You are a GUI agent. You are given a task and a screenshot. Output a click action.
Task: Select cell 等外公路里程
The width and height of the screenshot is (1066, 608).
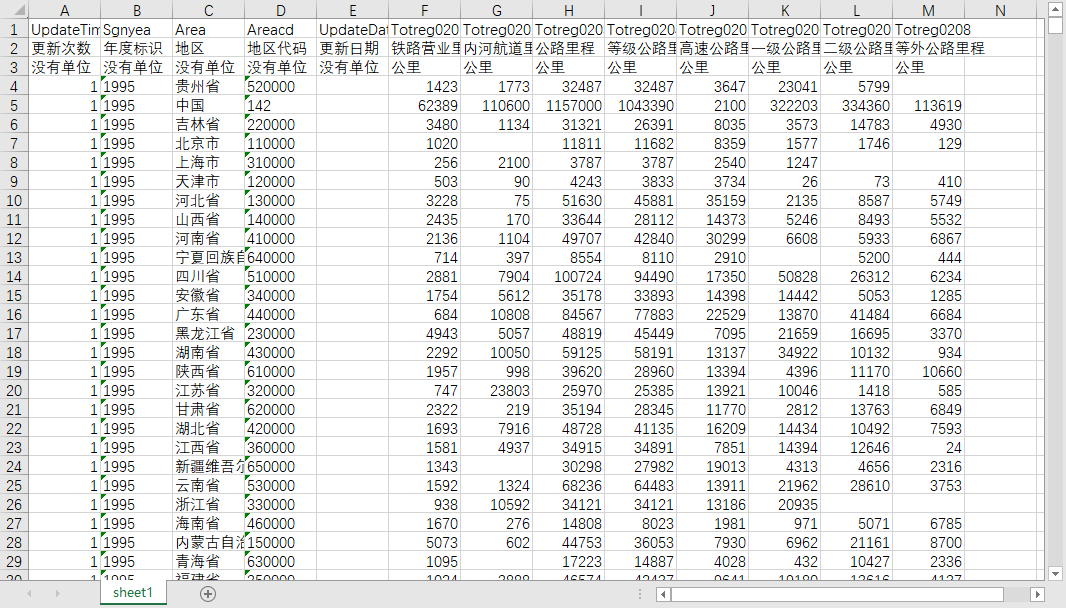pyautogui.click(x=929, y=48)
